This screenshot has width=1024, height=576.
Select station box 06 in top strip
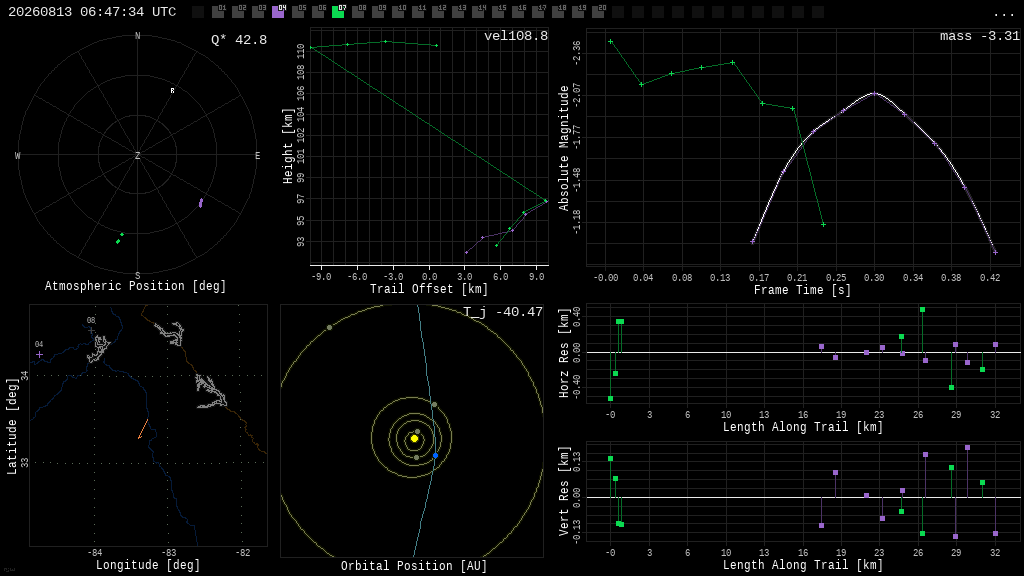(x=318, y=12)
